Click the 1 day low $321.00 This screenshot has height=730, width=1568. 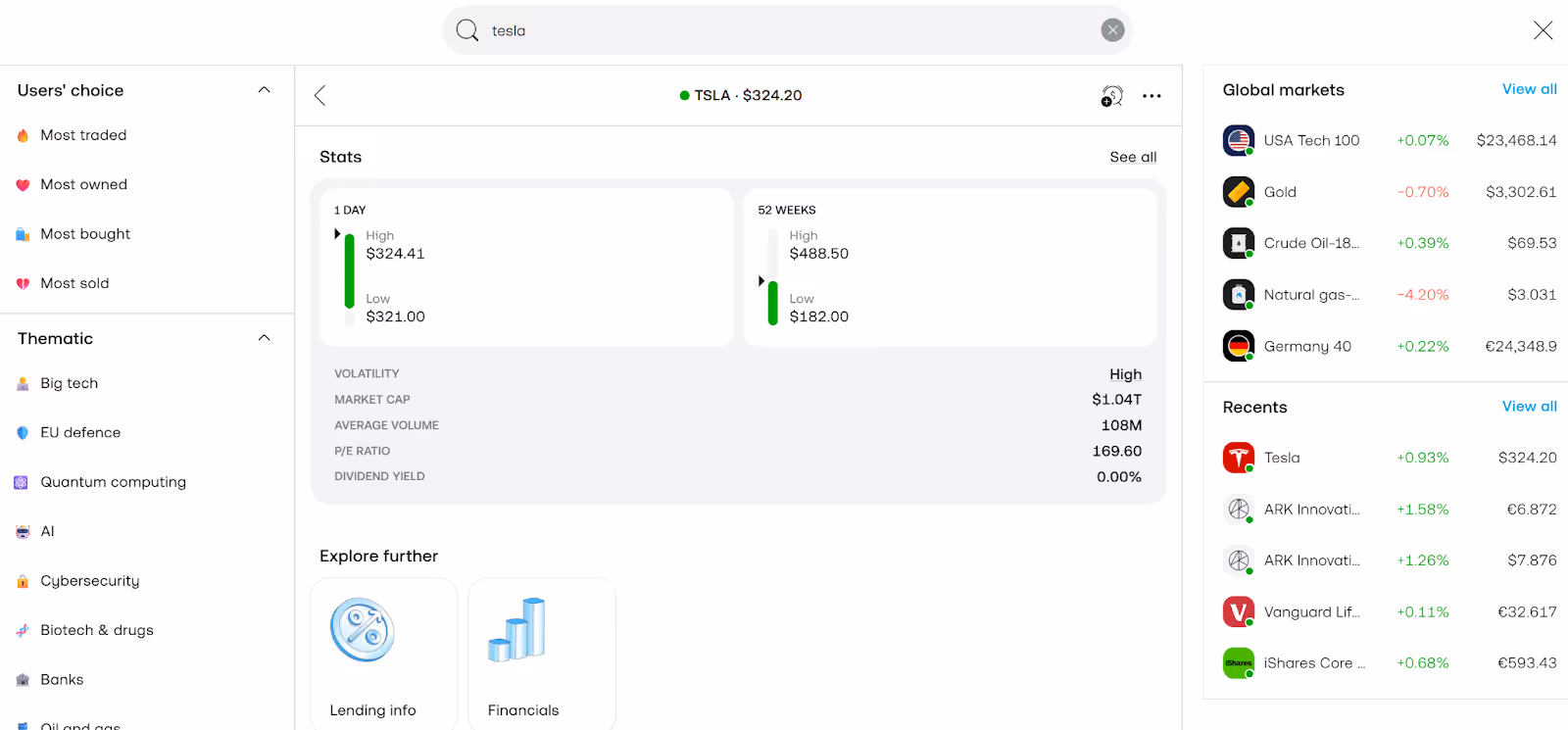coord(395,316)
